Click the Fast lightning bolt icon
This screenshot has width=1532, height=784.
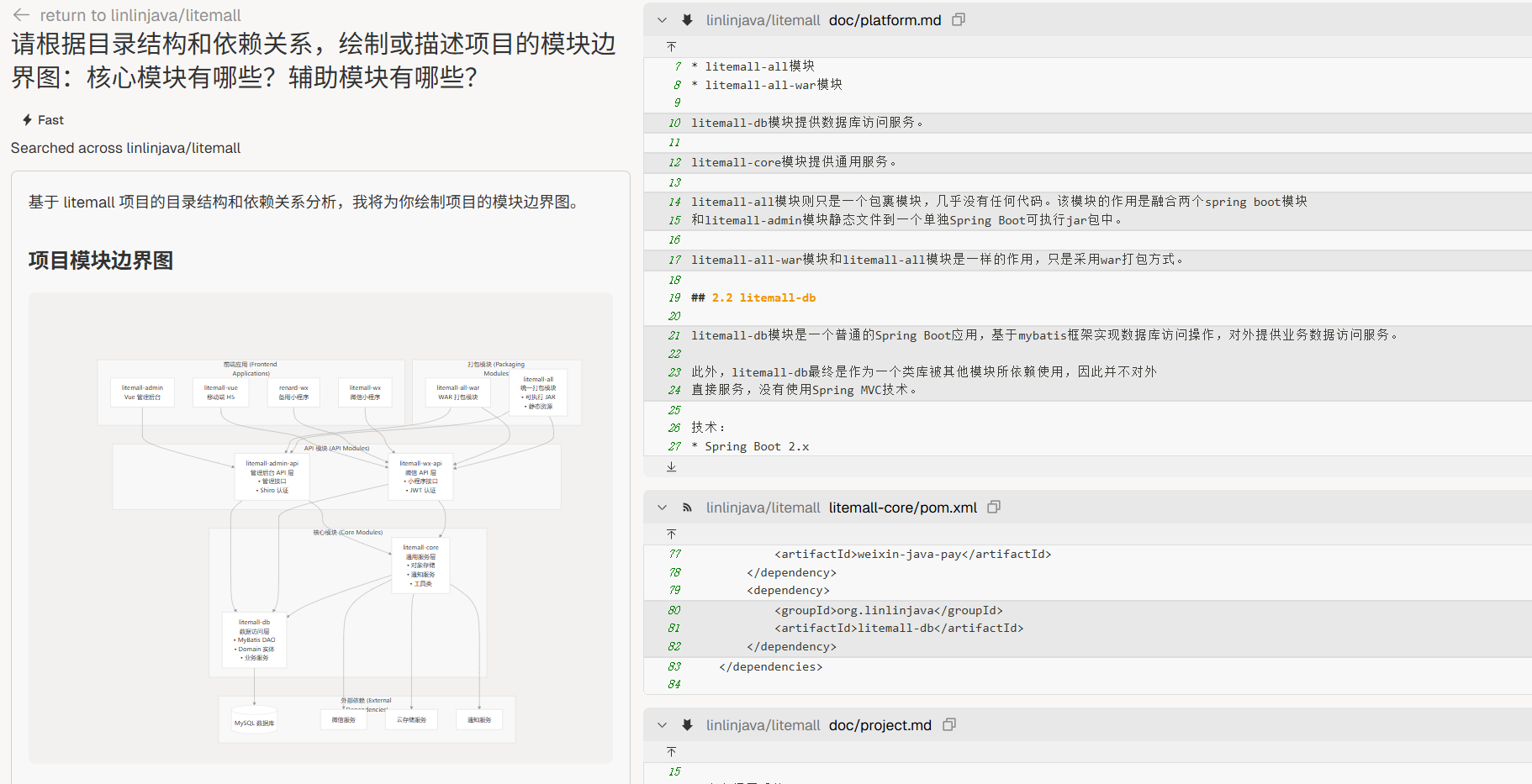point(28,120)
